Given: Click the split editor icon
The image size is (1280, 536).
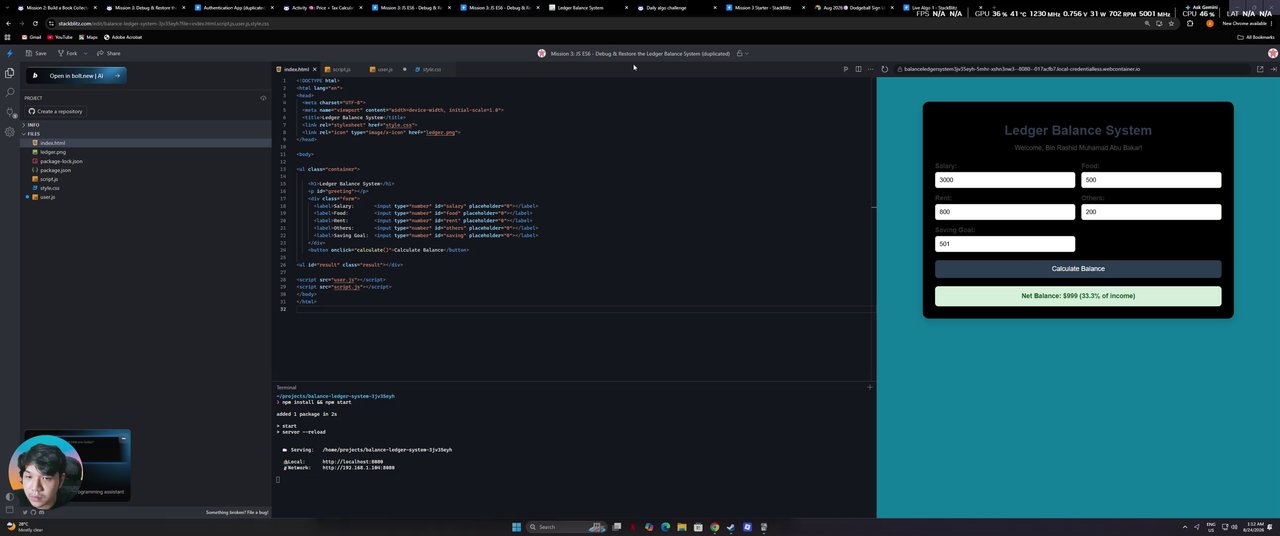Looking at the screenshot, I should coord(858,69).
